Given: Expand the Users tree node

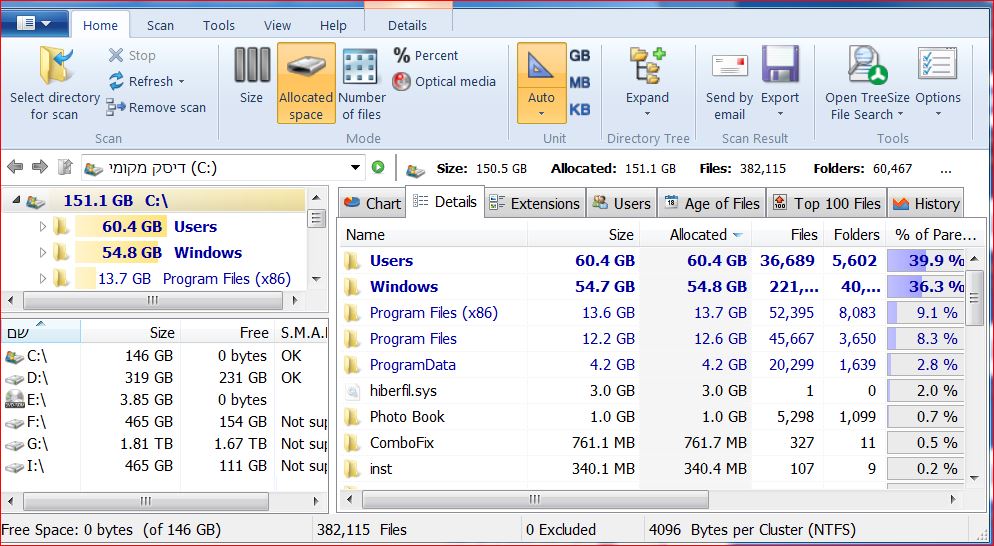Looking at the screenshot, I should click(42, 226).
